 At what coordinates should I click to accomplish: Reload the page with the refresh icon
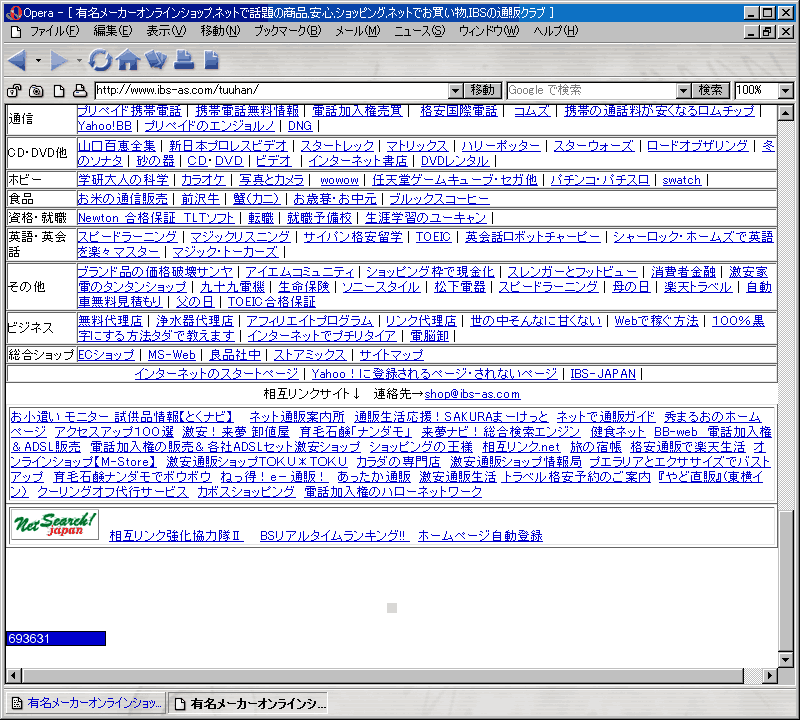tap(100, 60)
